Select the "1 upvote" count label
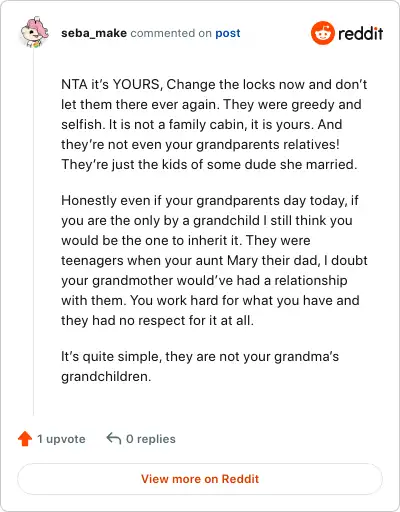Viewport: 400px width, 512px height. pos(61,439)
